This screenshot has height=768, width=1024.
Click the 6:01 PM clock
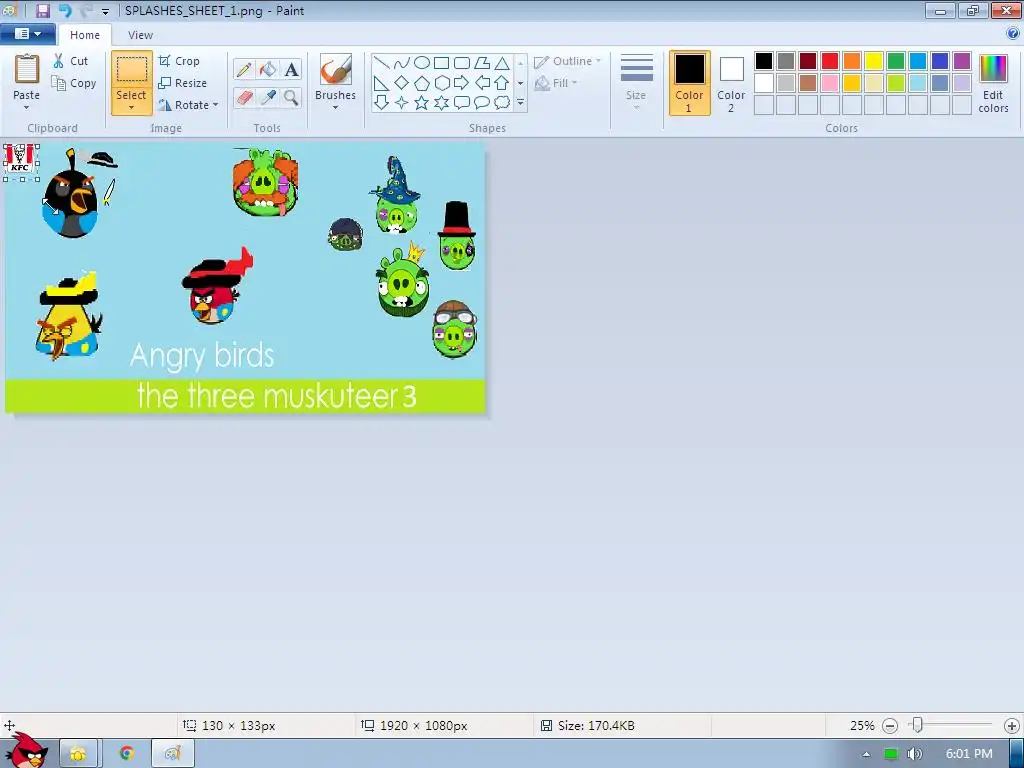[968, 754]
